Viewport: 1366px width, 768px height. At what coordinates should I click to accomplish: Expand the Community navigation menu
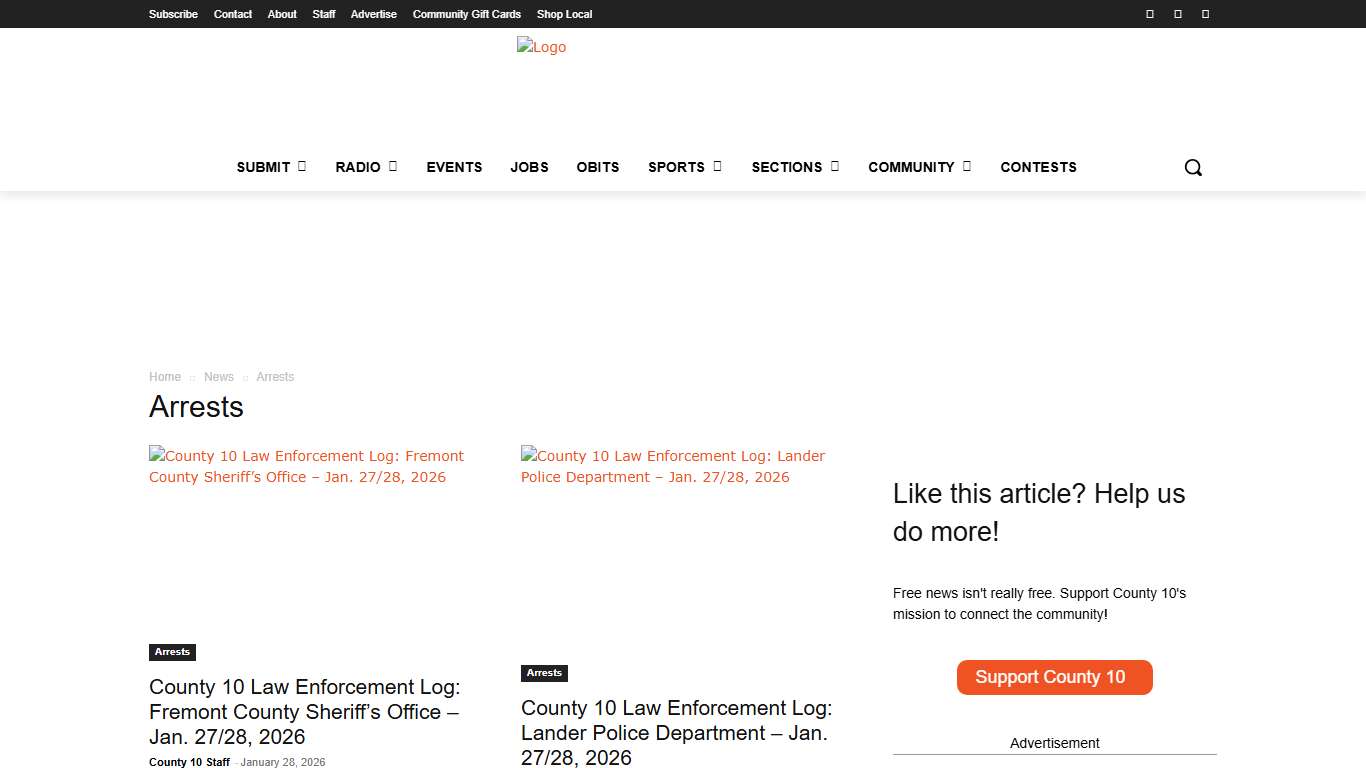pyautogui.click(x=919, y=167)
